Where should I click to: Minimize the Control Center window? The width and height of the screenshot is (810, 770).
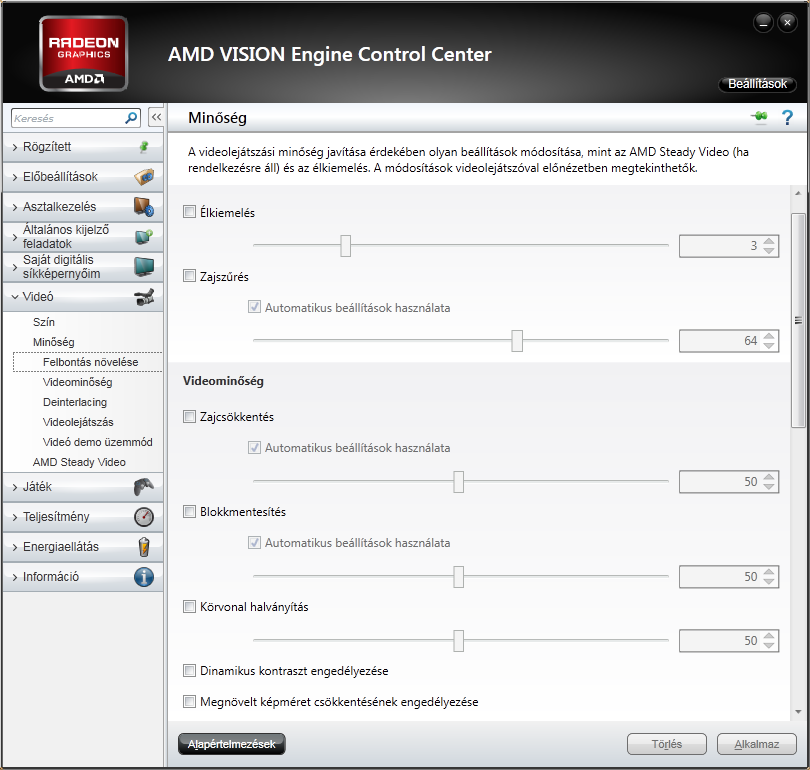point(763,22)
